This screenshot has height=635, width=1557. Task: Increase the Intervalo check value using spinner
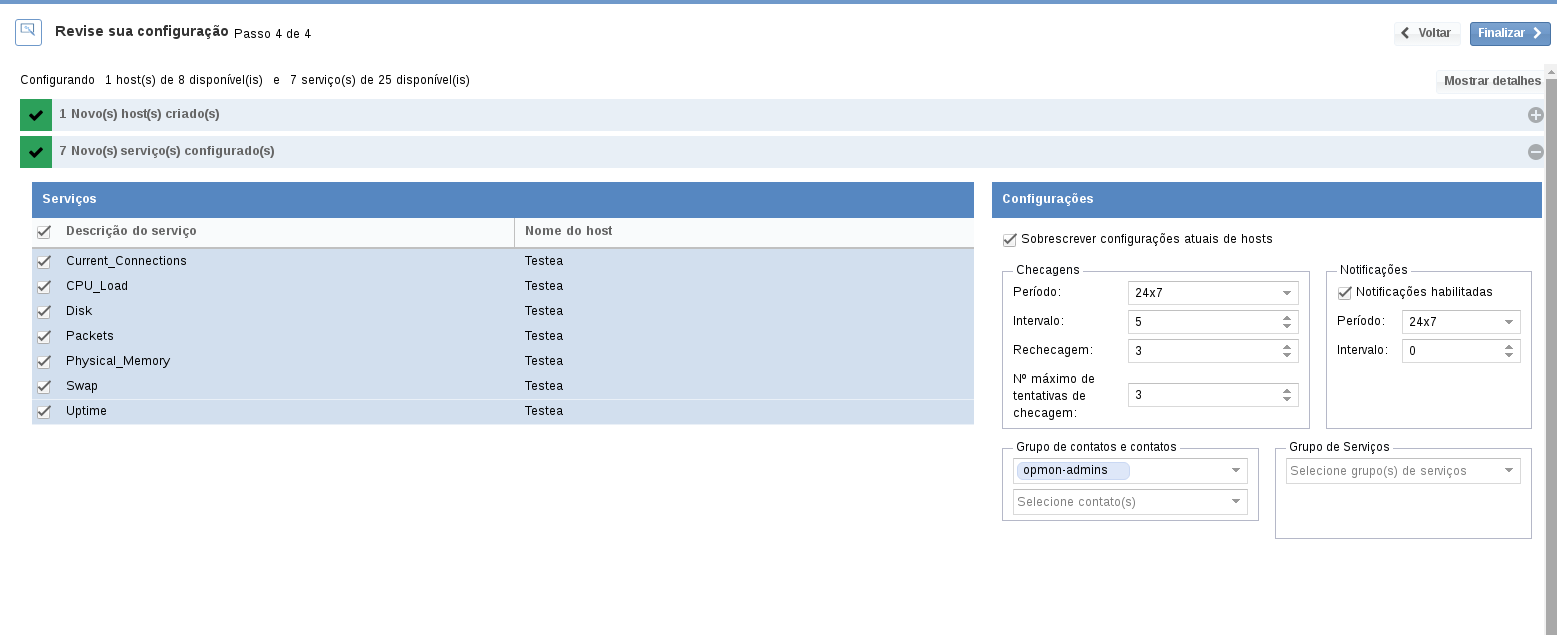coord(1286,318)
